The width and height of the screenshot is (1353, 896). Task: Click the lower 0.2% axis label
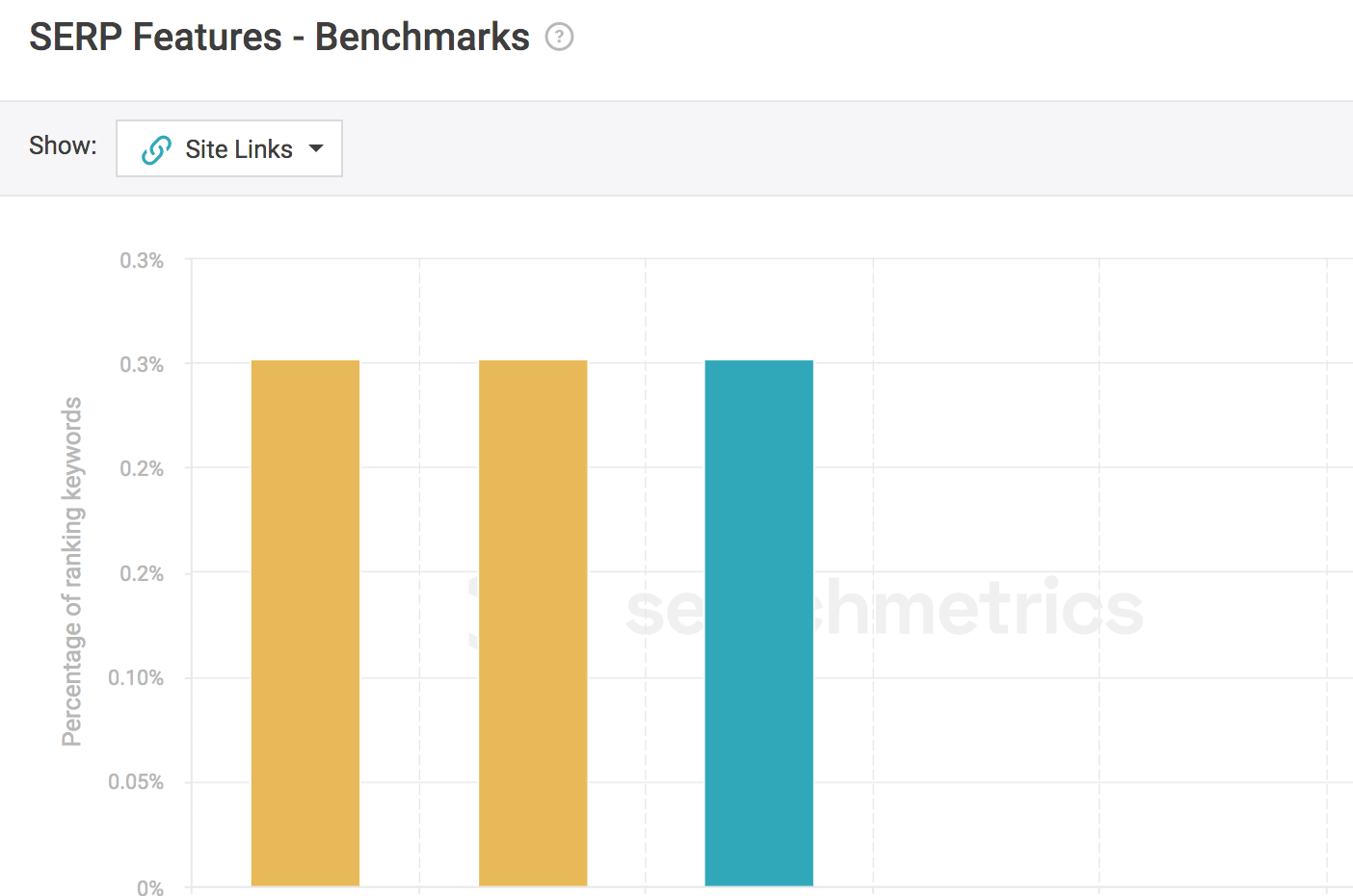click(x=142, y=573)
